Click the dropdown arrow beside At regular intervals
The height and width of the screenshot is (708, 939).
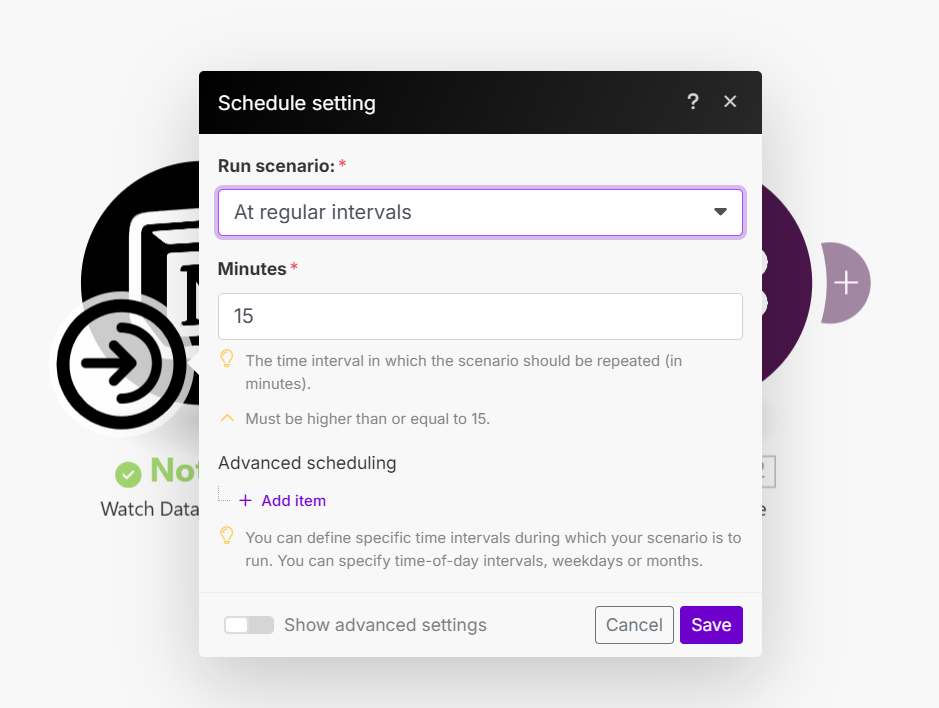pyautogui.click(x=720, y=212)
